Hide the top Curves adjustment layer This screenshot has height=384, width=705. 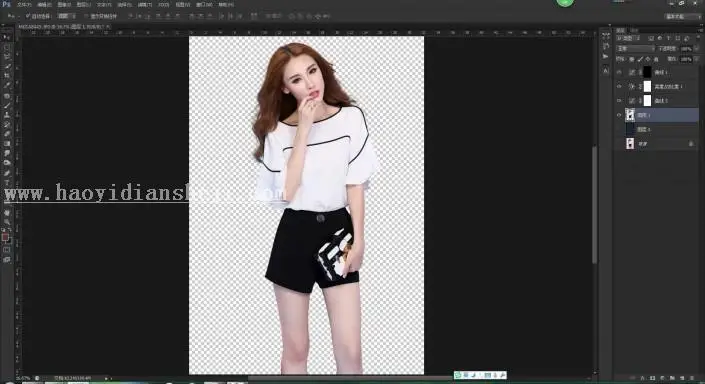619,72
